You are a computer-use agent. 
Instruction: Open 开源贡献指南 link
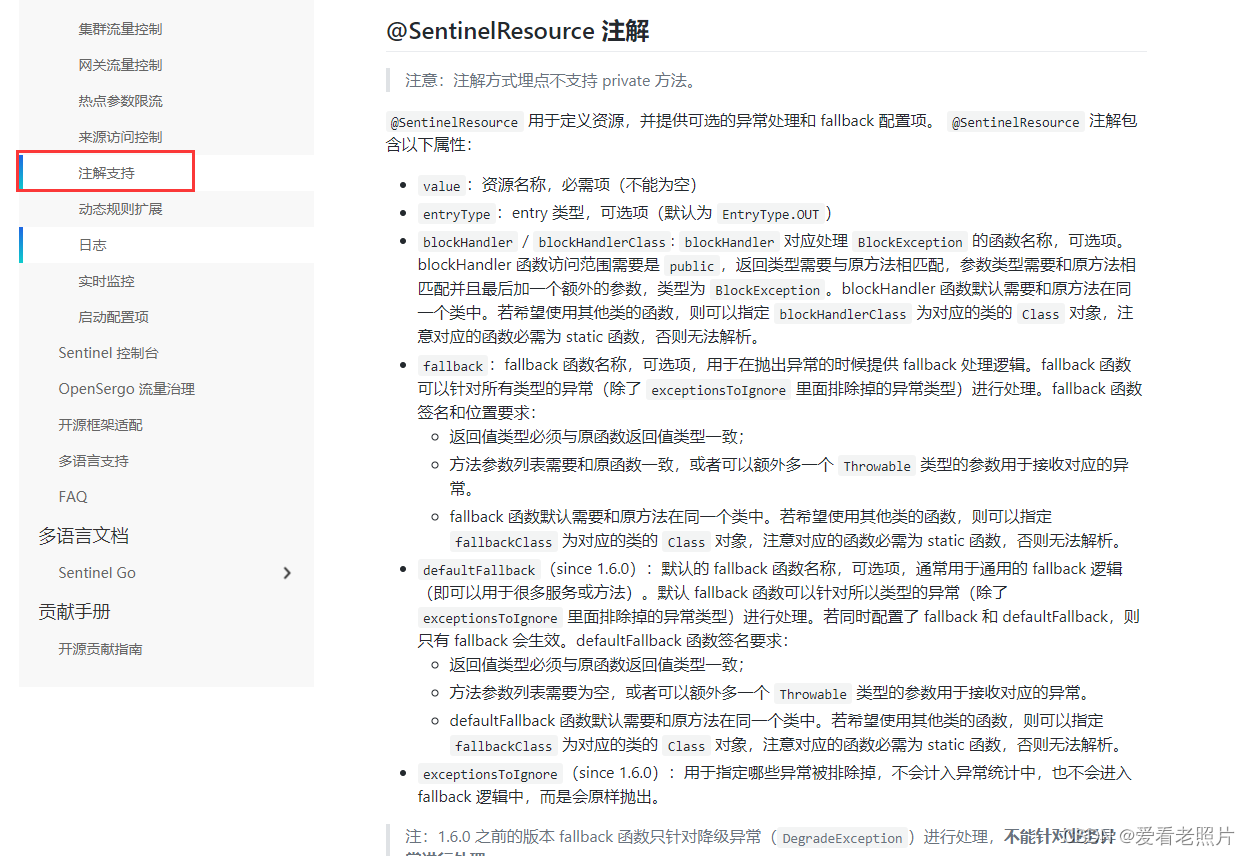(x=100, y=649)
